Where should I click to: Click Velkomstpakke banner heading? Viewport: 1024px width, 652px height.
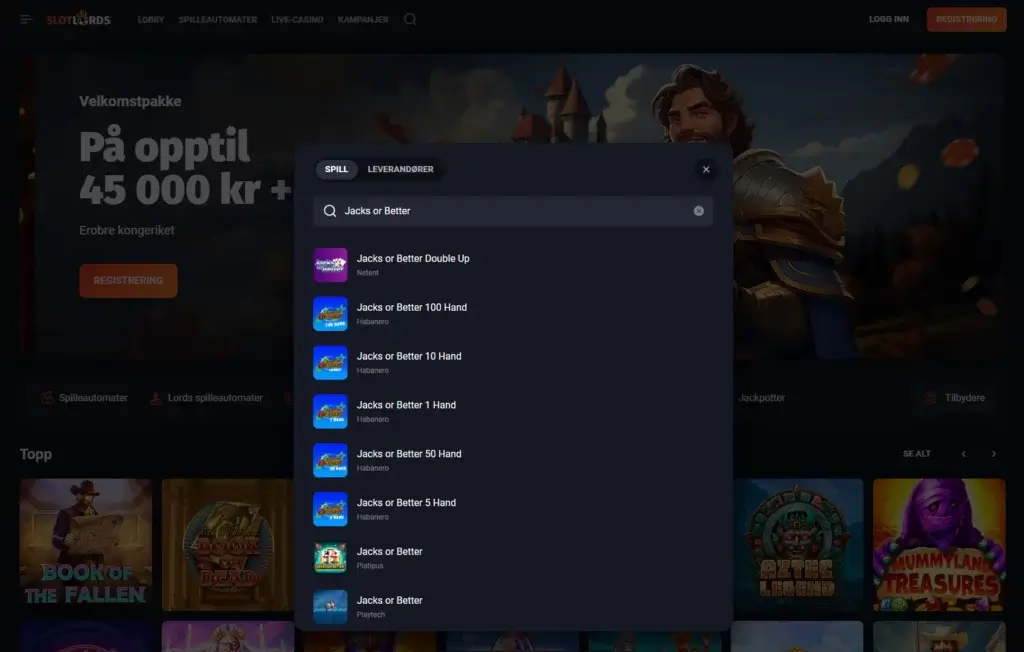point(131,101)
